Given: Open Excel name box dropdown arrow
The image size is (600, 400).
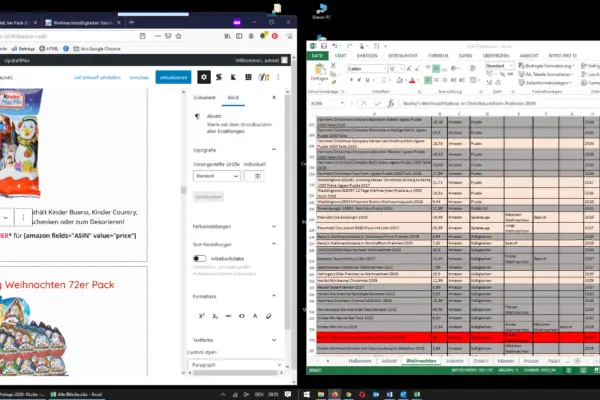Looking at the screenshot, I should pyautogui.click(x=342, y=103).
